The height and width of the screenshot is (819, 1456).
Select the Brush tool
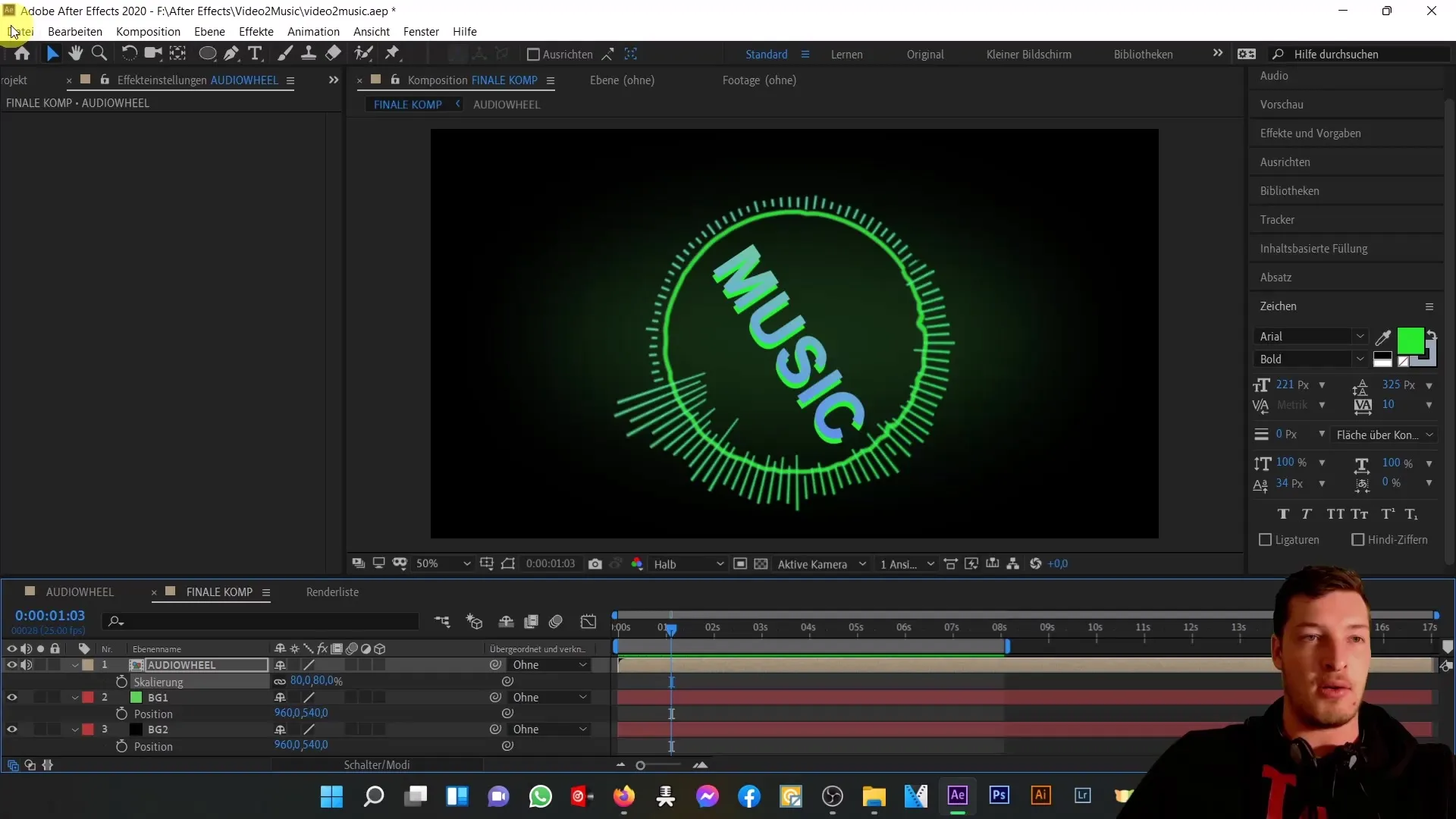pos(285,53)
